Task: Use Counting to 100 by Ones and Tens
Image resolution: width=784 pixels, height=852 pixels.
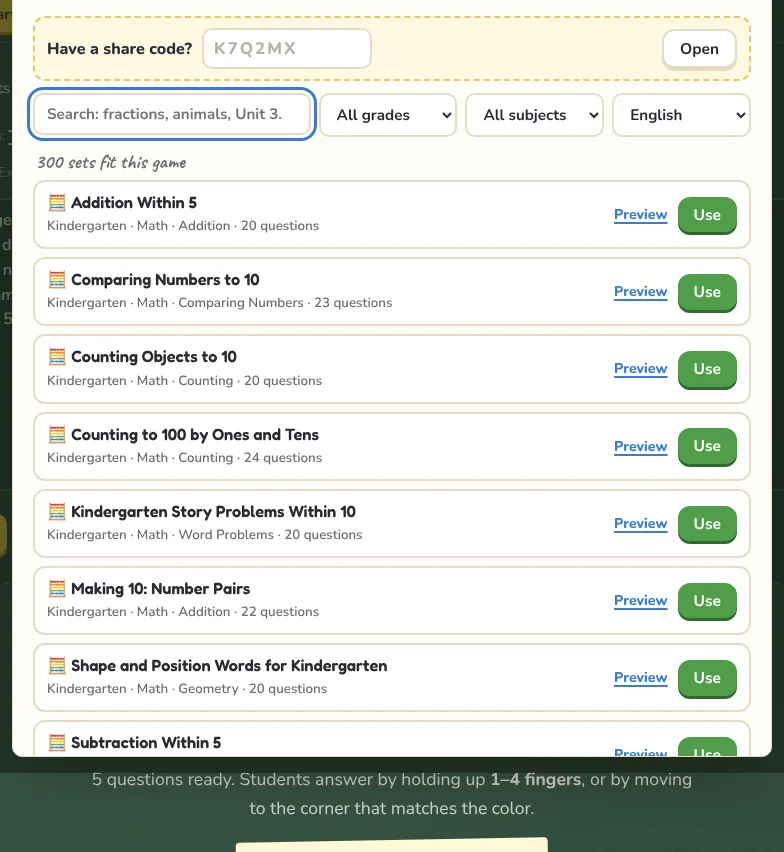Action: click(x=707, y=447)
